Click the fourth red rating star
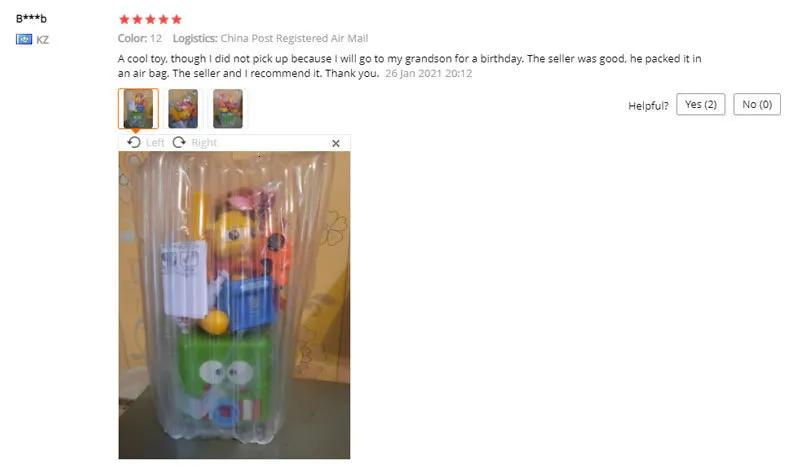 point(163,19)
